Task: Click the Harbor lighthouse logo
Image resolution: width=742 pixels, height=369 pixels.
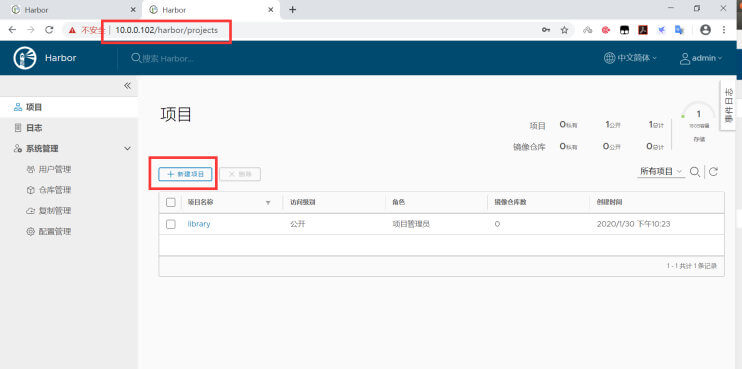Action: pyautogui.click(x=25, y=58)
